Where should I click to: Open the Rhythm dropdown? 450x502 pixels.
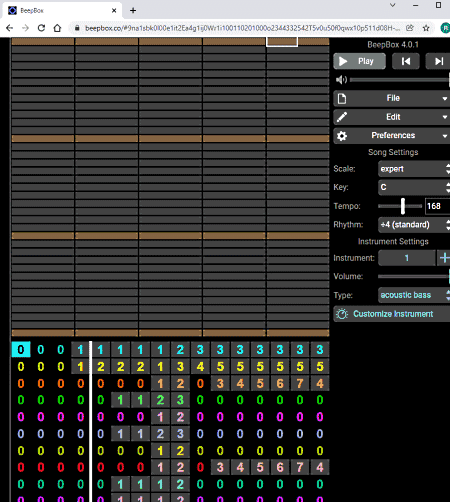tap(414, 225)
